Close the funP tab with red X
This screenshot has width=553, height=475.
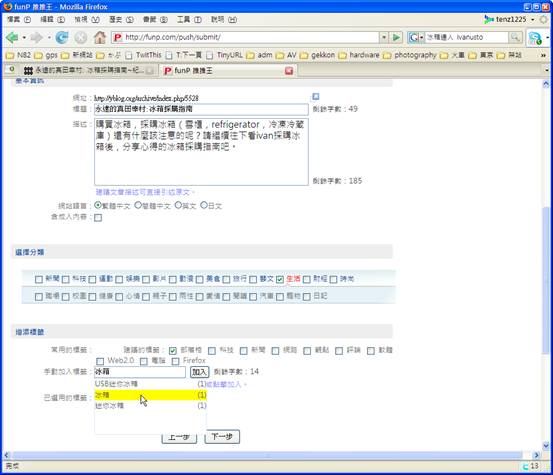click(x=289, y=71)
